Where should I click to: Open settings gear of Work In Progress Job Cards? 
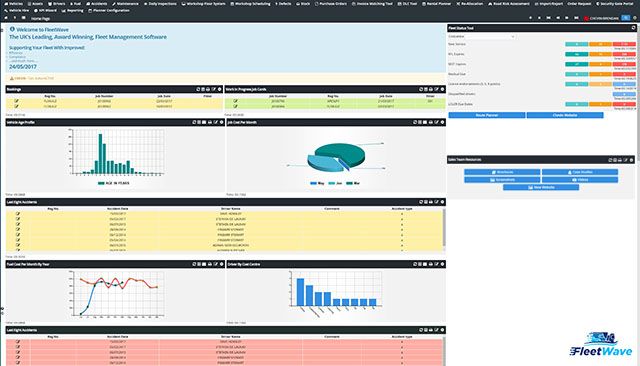442,89
